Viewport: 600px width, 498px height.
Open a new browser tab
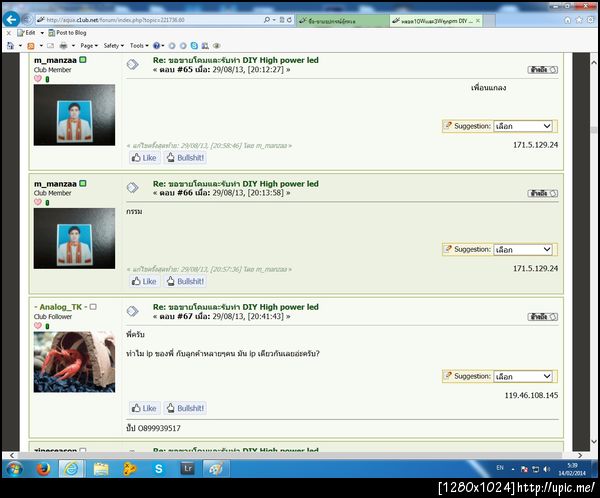pyautogui.click(x=489, y=21)
